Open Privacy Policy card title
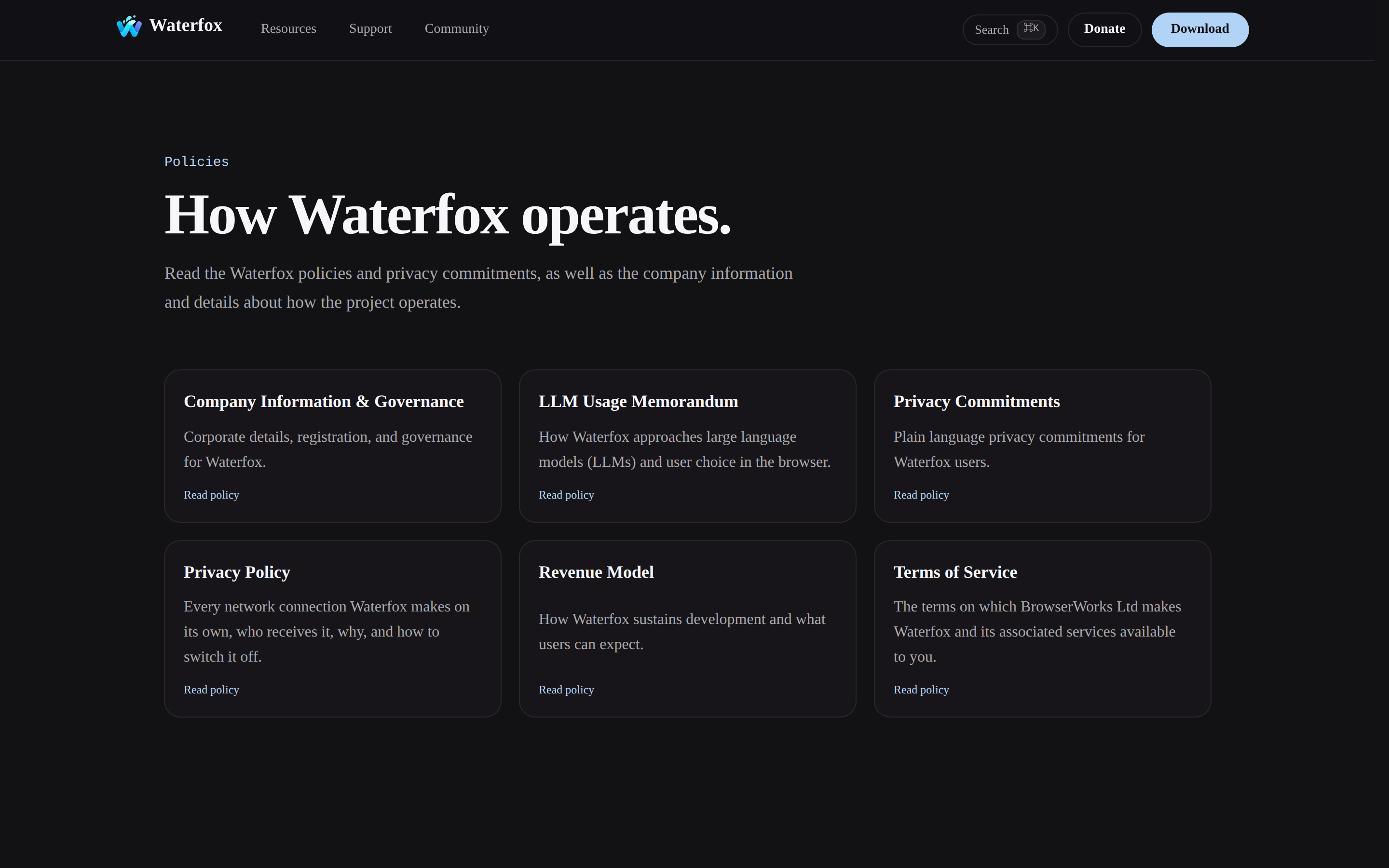The height and width of the screenshot is (868, 1389). point(236,572)
